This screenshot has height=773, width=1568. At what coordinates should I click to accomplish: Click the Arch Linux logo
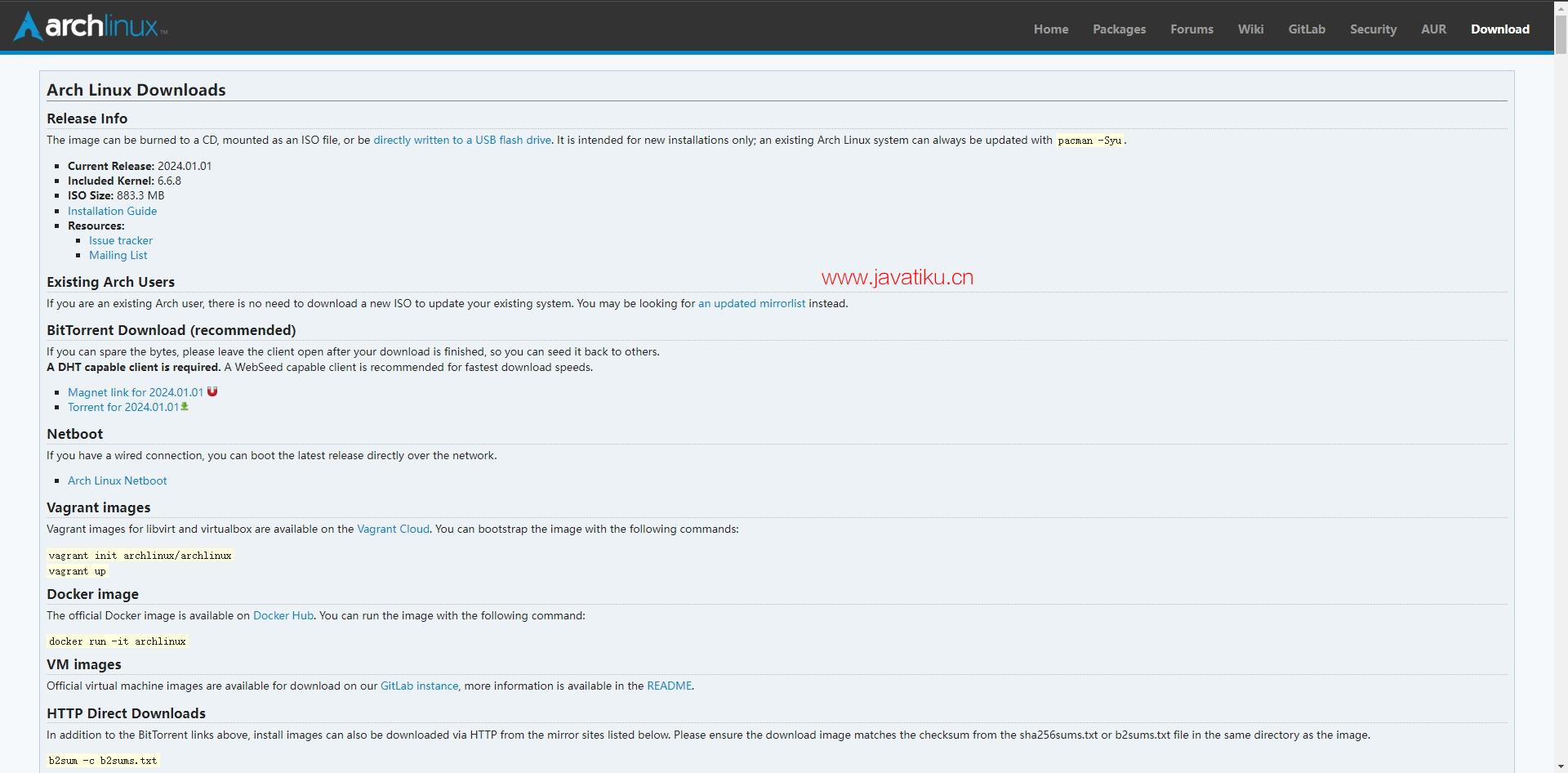pos(90,26)
